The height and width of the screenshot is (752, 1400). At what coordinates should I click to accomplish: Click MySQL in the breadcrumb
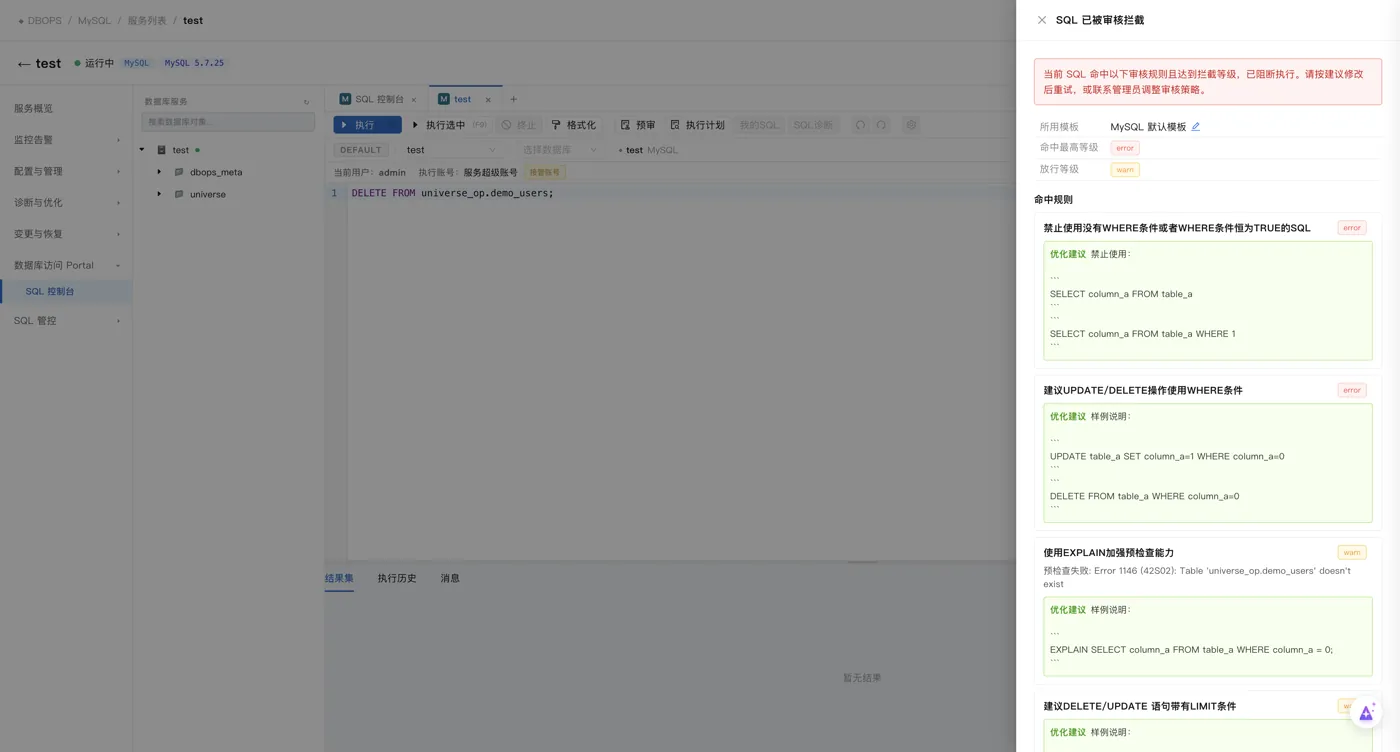[x=95, y=20]
